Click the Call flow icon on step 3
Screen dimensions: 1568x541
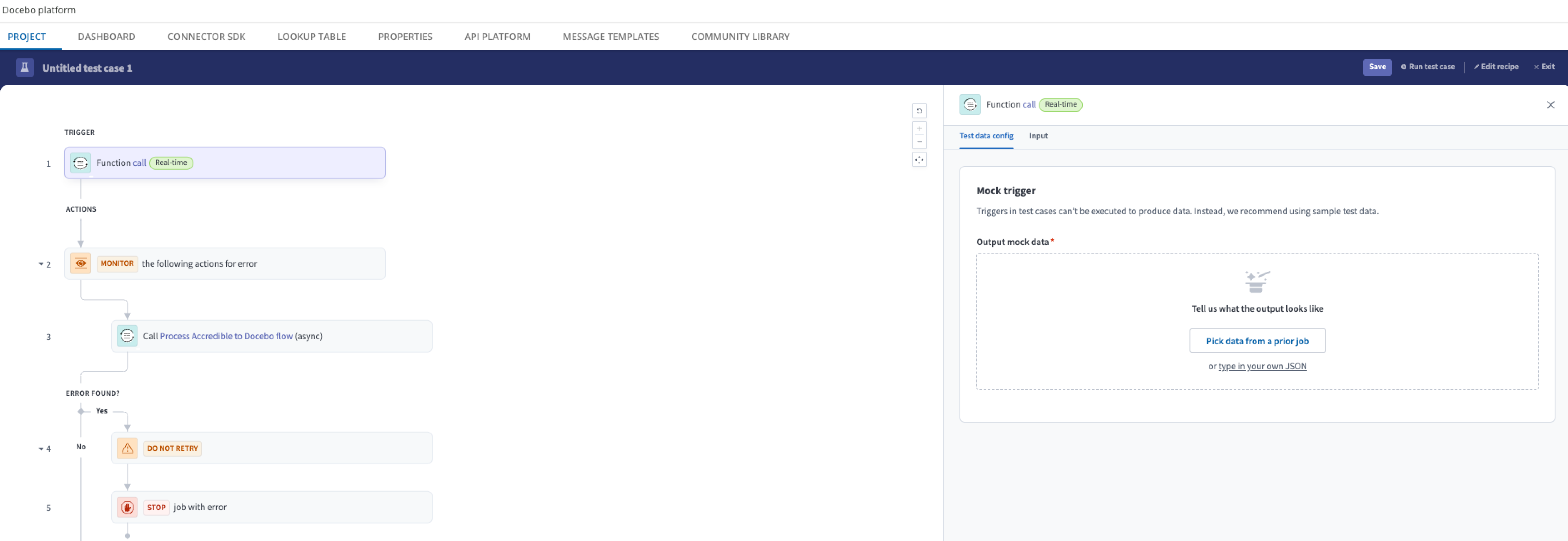127,335
